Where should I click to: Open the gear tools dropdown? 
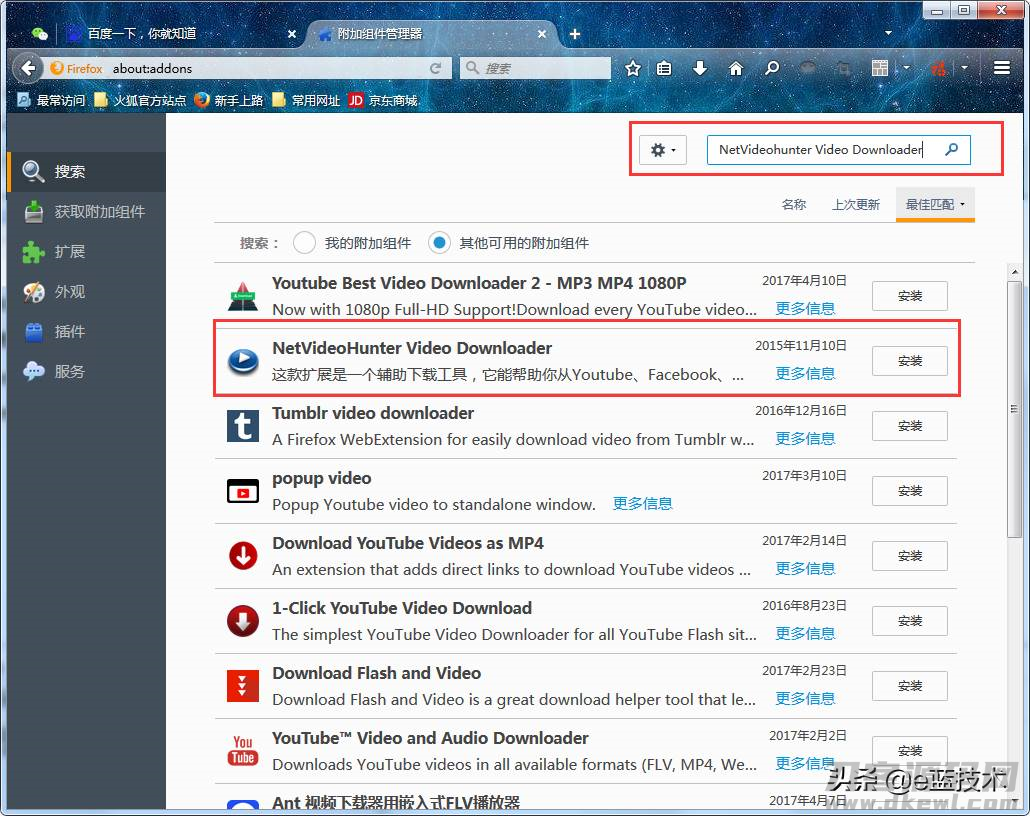coord(663,150)
